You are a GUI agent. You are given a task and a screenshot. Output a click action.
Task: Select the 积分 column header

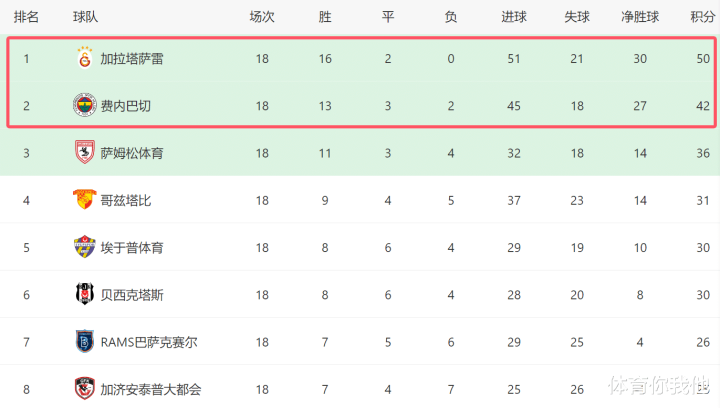703,17
